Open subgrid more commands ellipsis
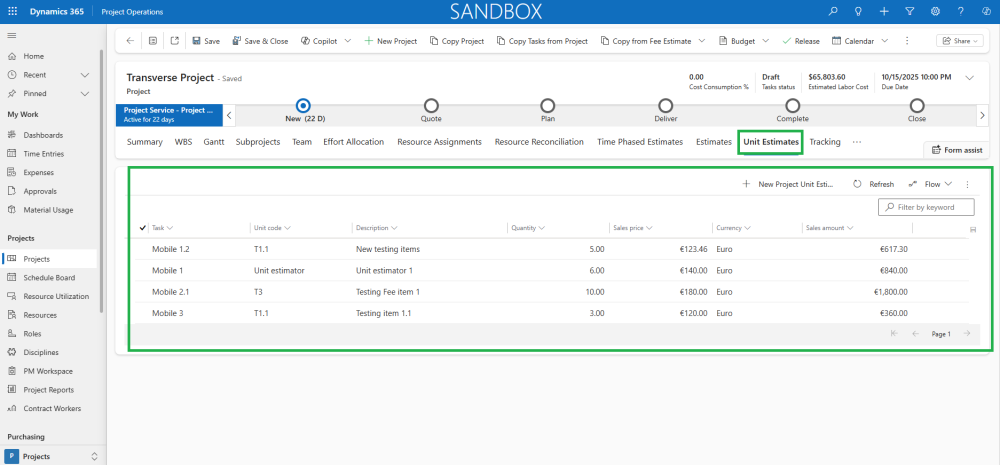Screen dimensions: 1000x465 coord(967,184)
